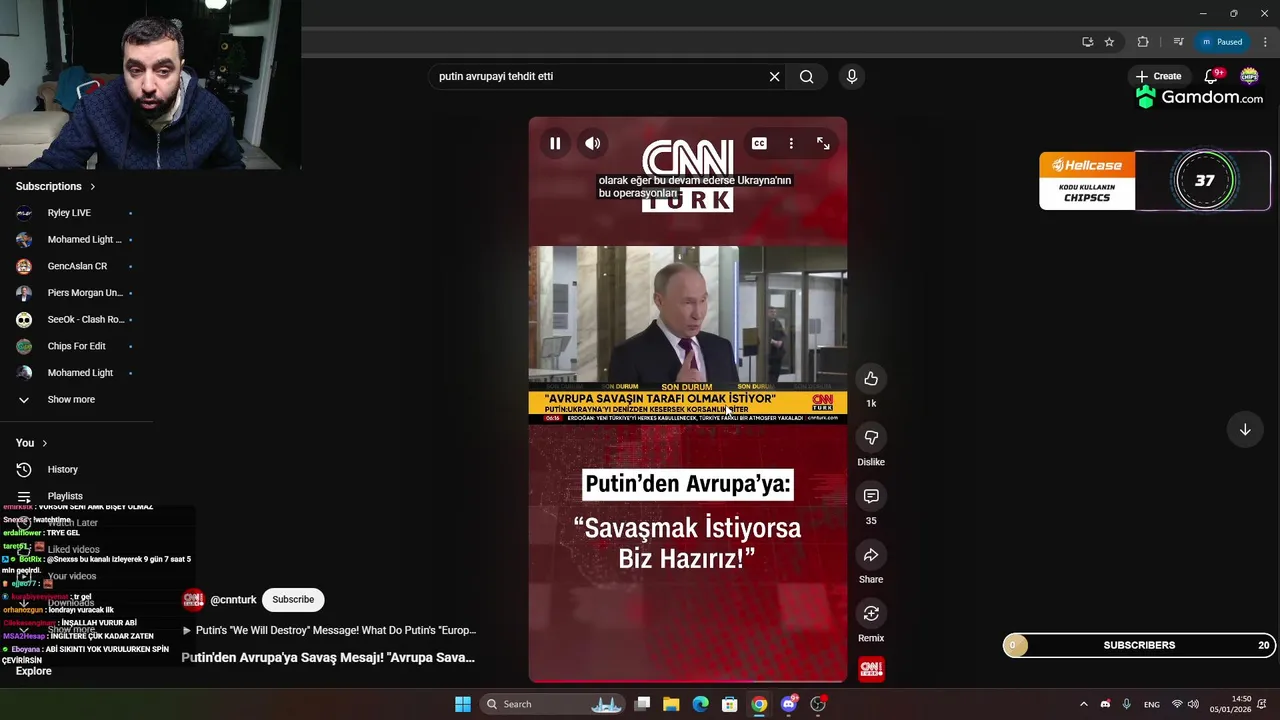Switch to Chrome on the taskbar
Image resolution: width=1280 pixels, height=720 pixels.
click(x=759, y=704)
